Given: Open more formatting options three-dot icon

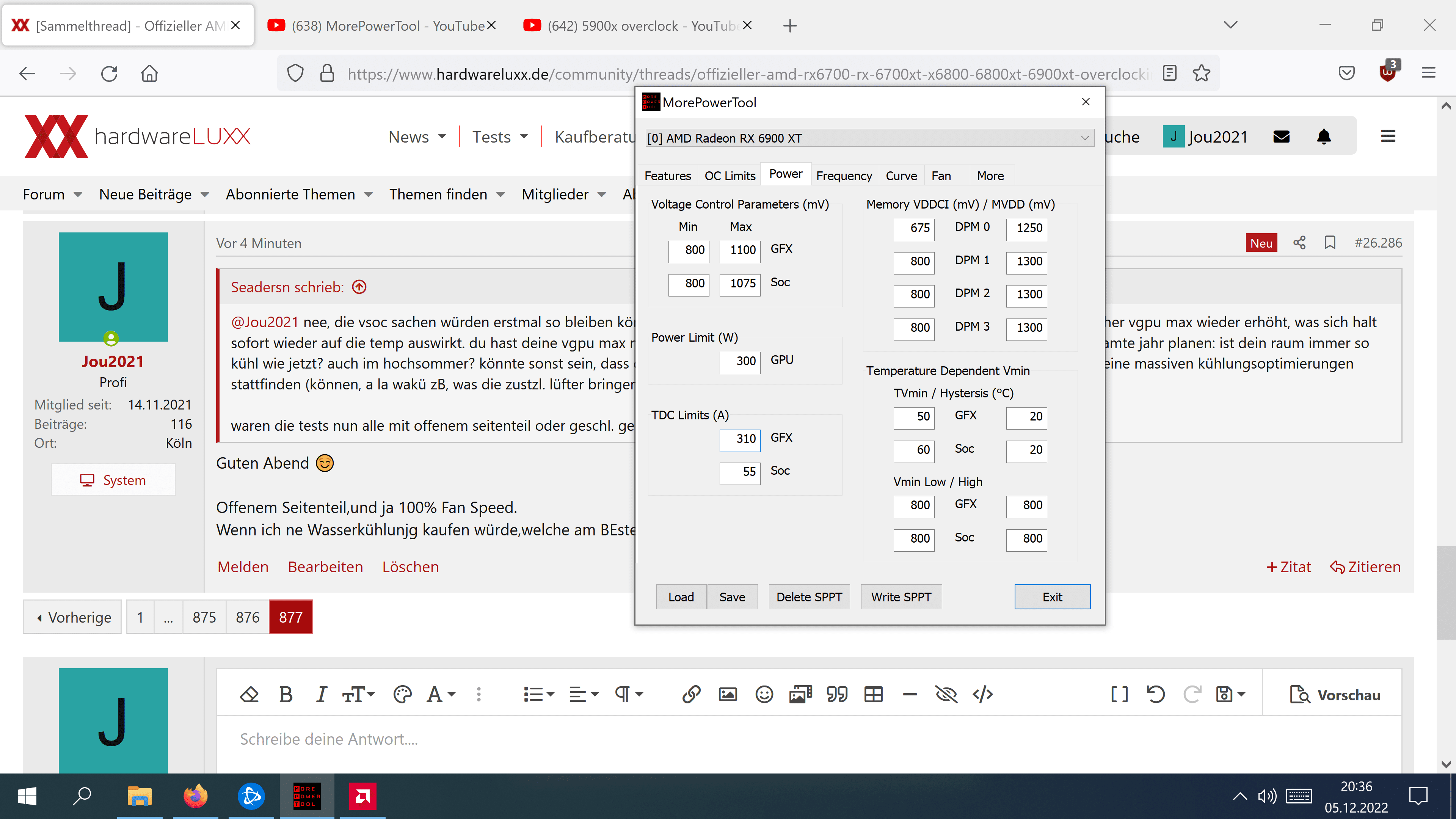Looking at the screenshot, I should 479,694.
